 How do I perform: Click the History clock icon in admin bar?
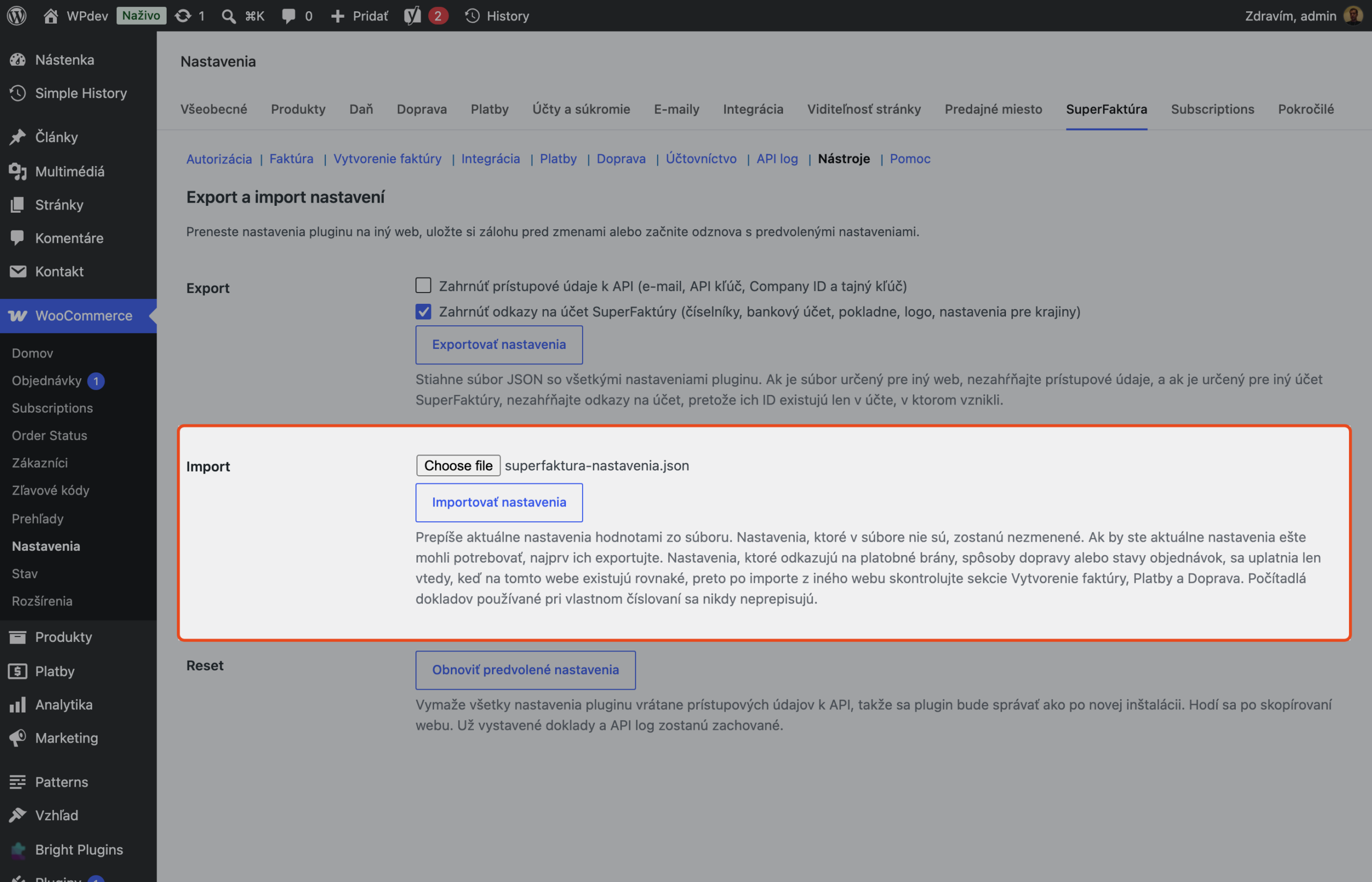(x=472, y=16)
